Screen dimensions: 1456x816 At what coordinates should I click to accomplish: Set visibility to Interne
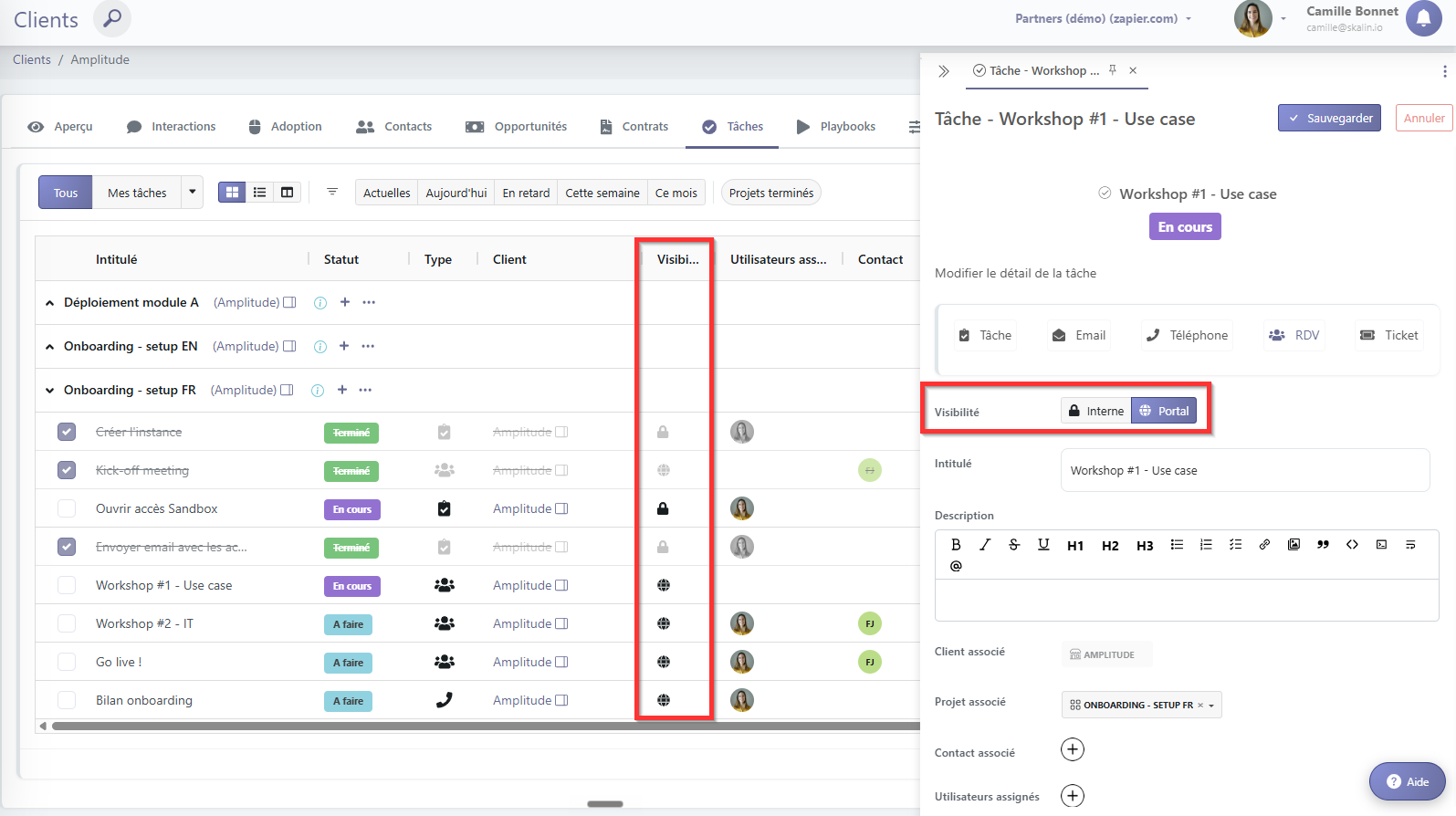(1096, 411)
